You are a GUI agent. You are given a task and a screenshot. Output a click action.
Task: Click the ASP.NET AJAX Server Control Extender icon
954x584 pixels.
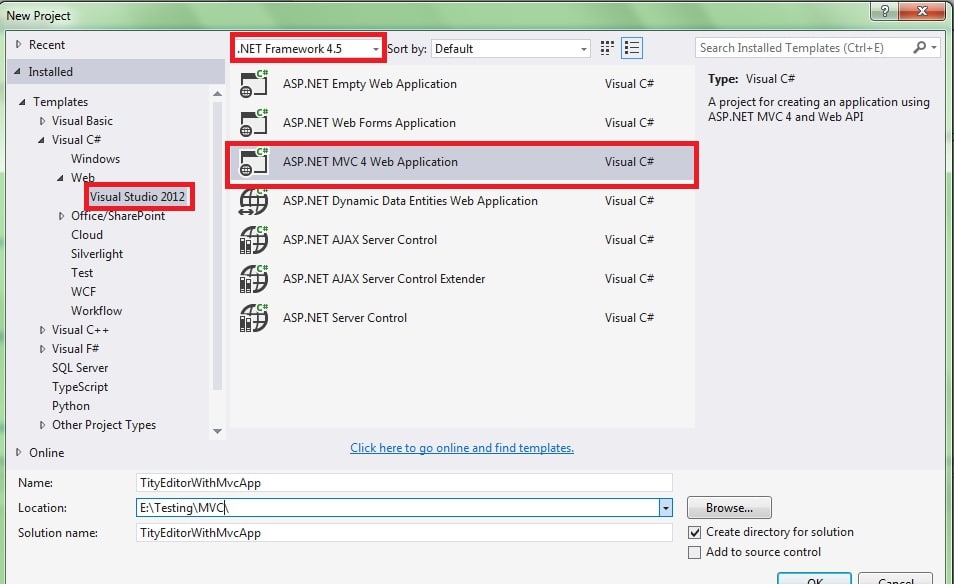pyautogui.click(x=253, y=278)
